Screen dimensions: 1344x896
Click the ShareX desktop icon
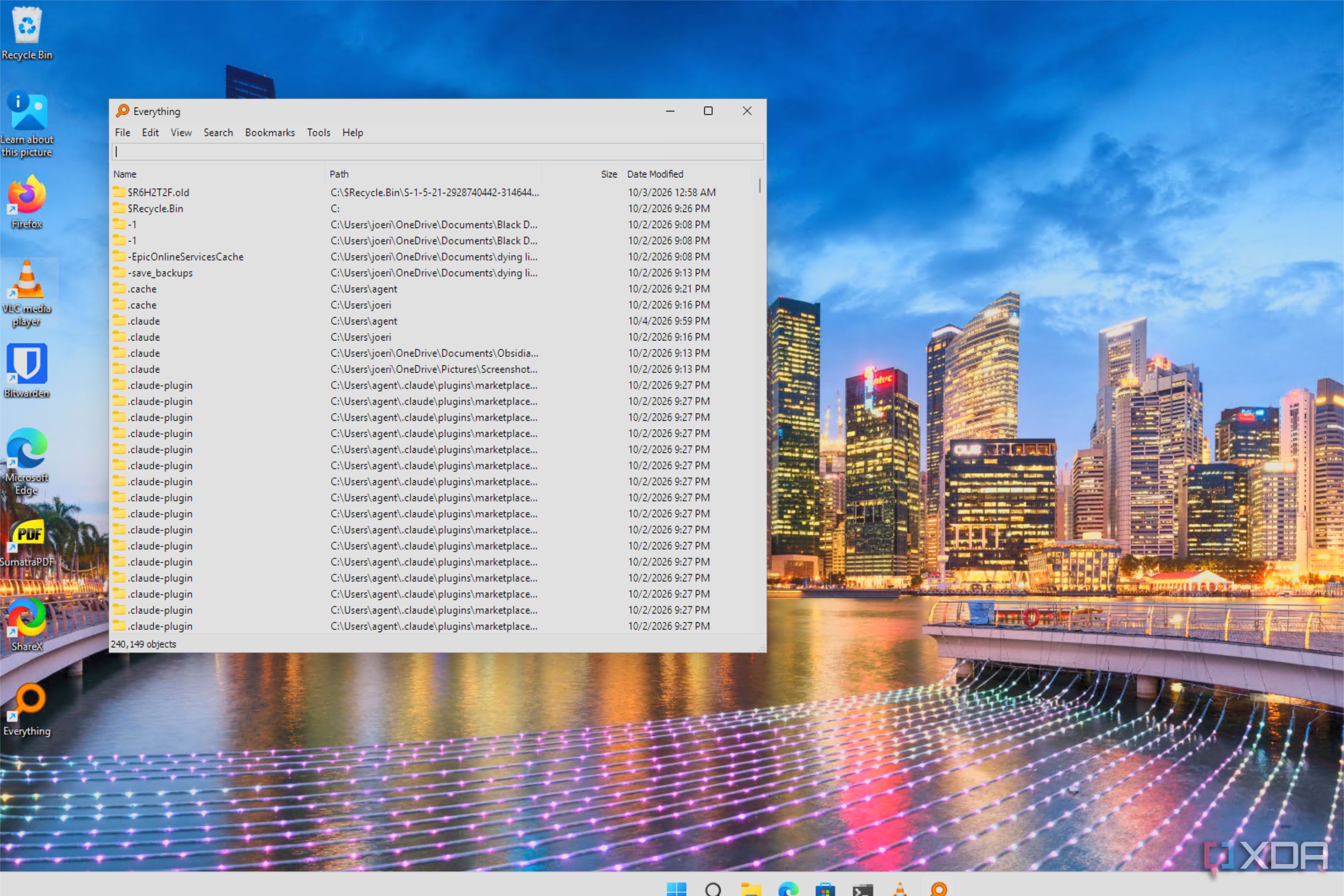coord(27,625)
